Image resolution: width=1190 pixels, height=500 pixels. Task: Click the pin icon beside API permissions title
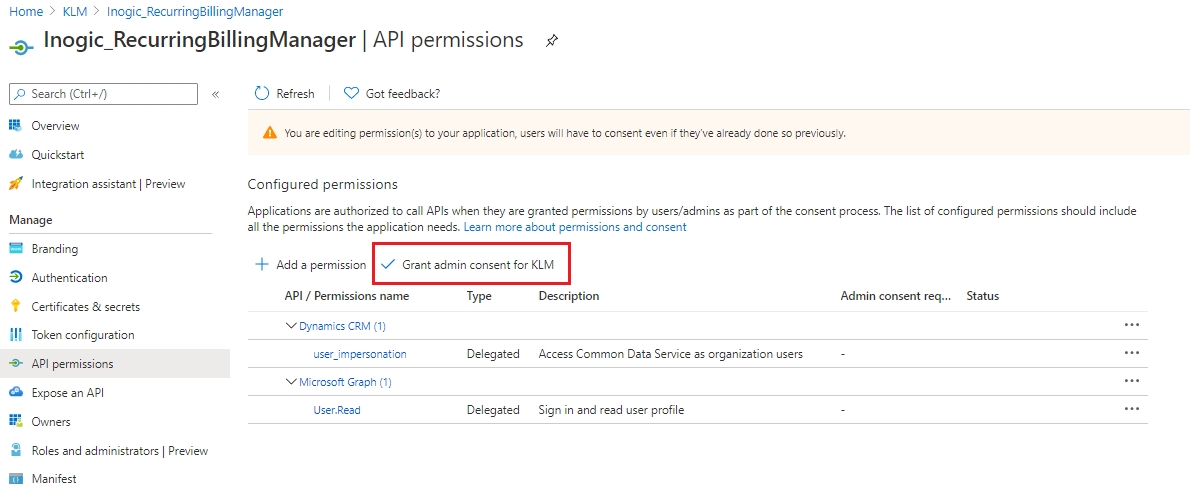552,42
